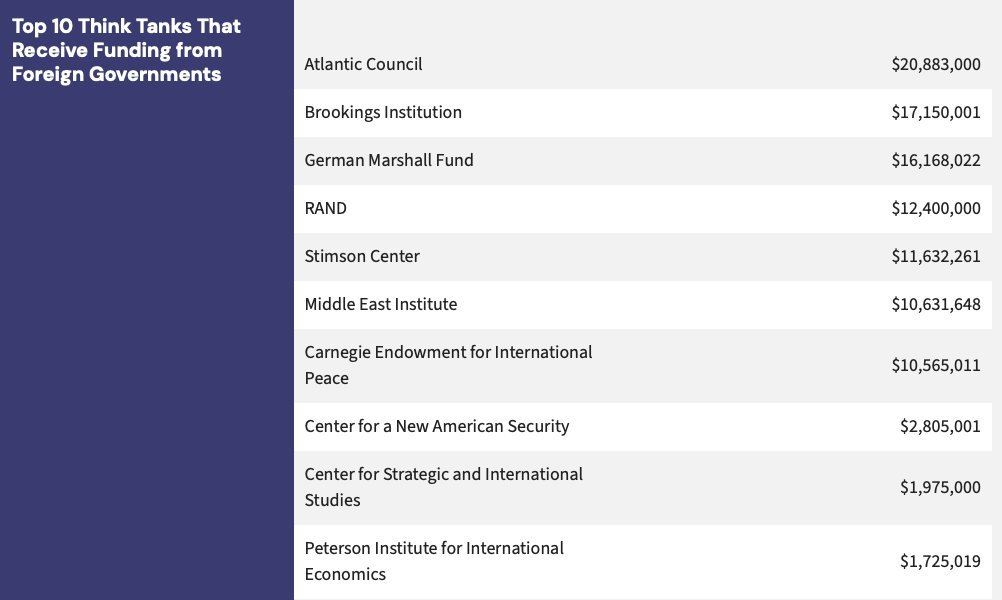Click the $1,725,019 Peterson Institute amount
Image resolution: width=1002 pixels, height=600 pixels.
click(940, 561)
